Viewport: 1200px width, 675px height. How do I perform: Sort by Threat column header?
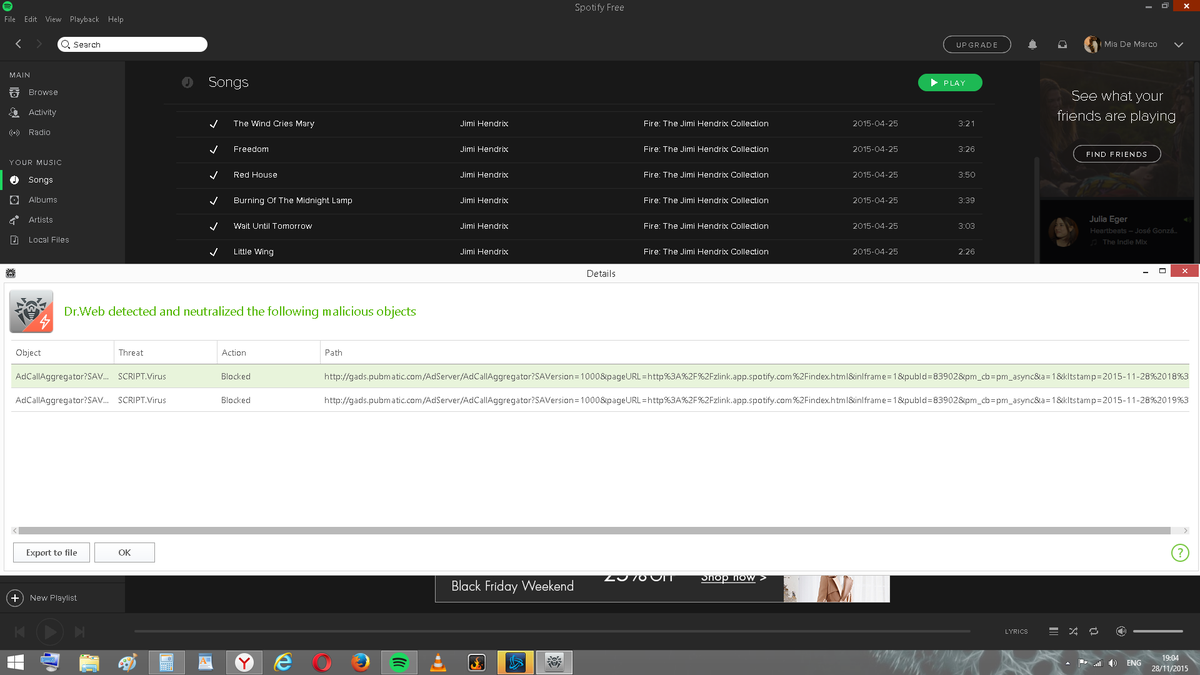click(166, 353)
